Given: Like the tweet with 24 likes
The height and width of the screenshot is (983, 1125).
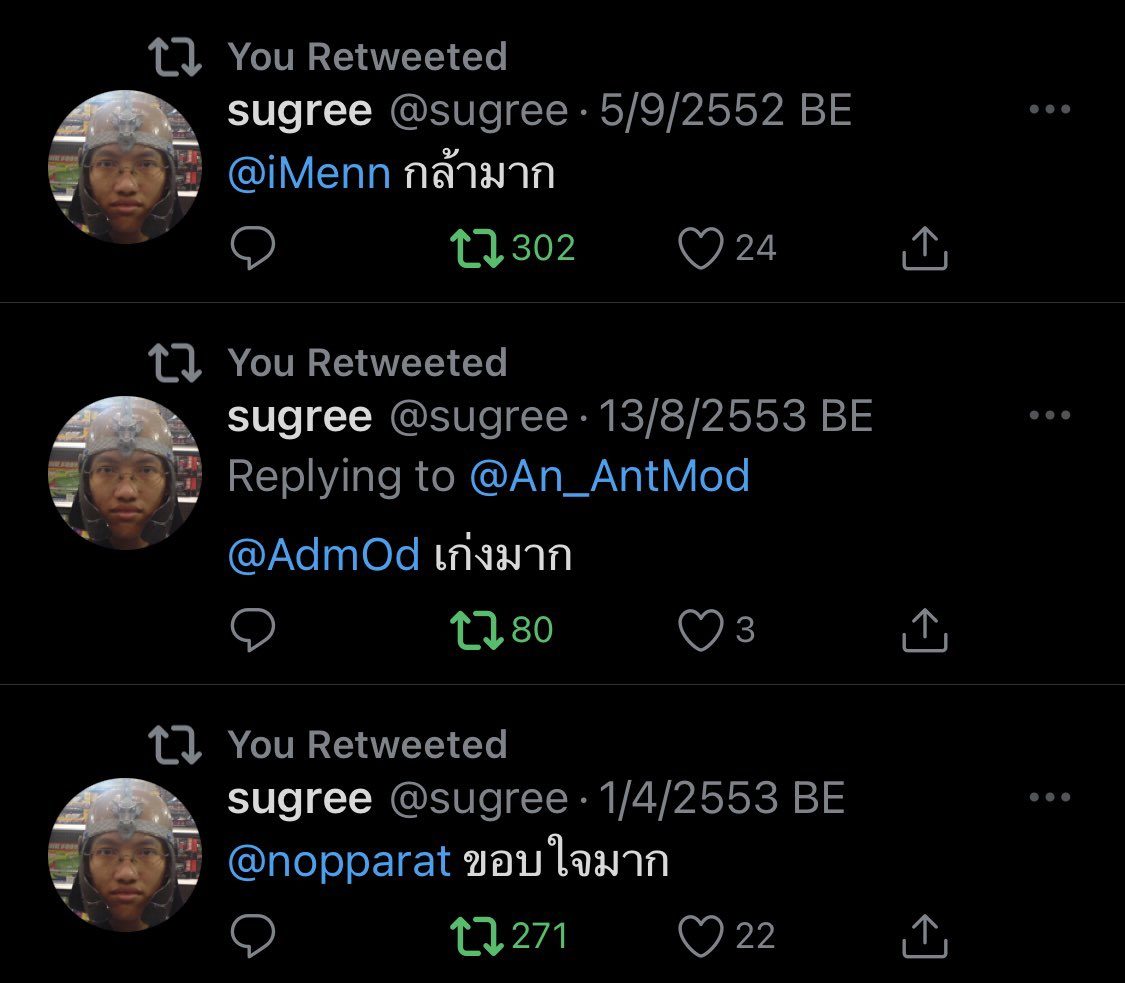Looking at the screenshot, I should [700, 248].
